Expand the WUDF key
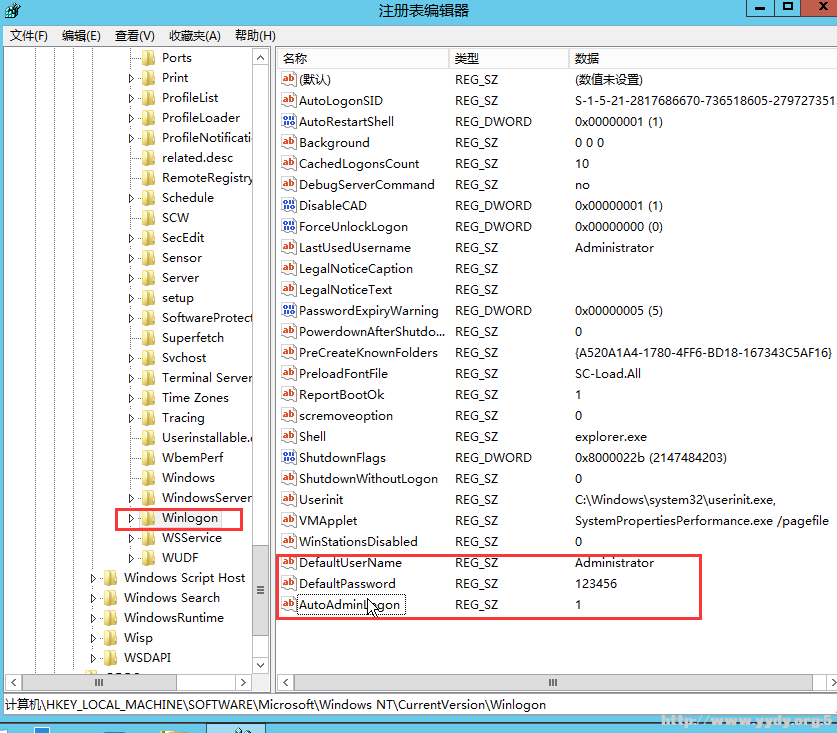The height and width of the screenshot is (733, 837). point(131,558)
